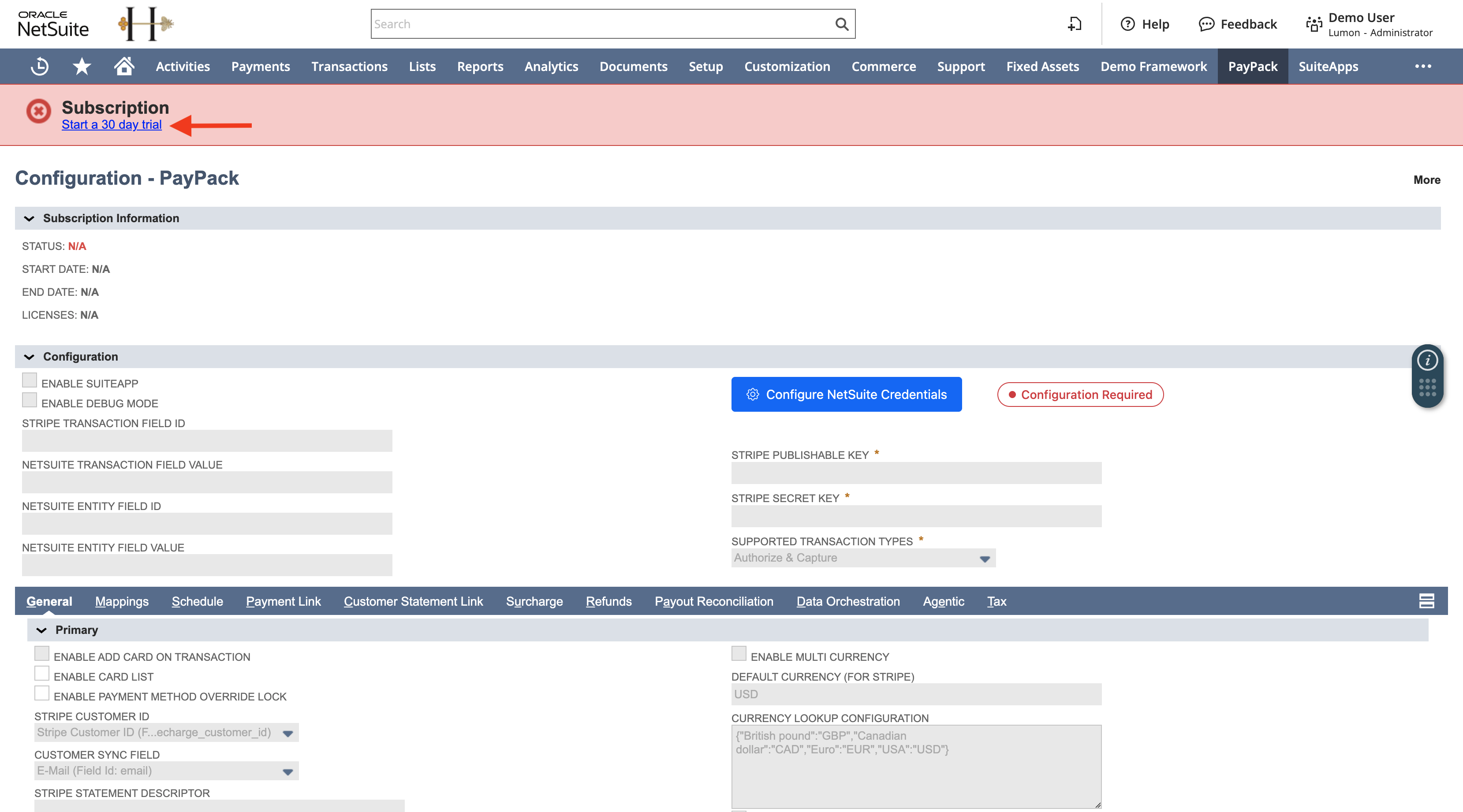Click Start a 30 day trial link

[112, 124]
